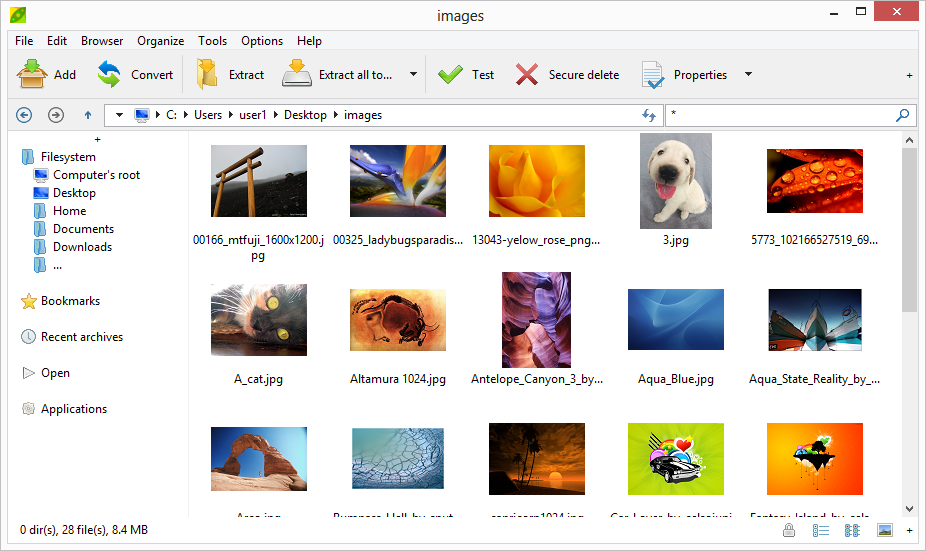Go up one folder level arrow

point(88,115)
